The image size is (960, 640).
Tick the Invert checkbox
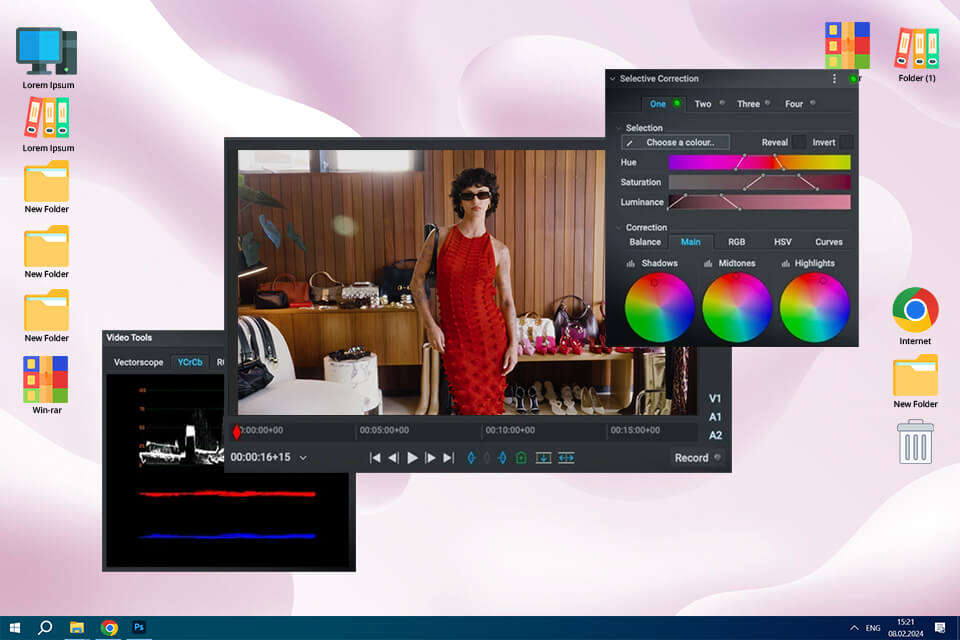(x=846, y=143)
